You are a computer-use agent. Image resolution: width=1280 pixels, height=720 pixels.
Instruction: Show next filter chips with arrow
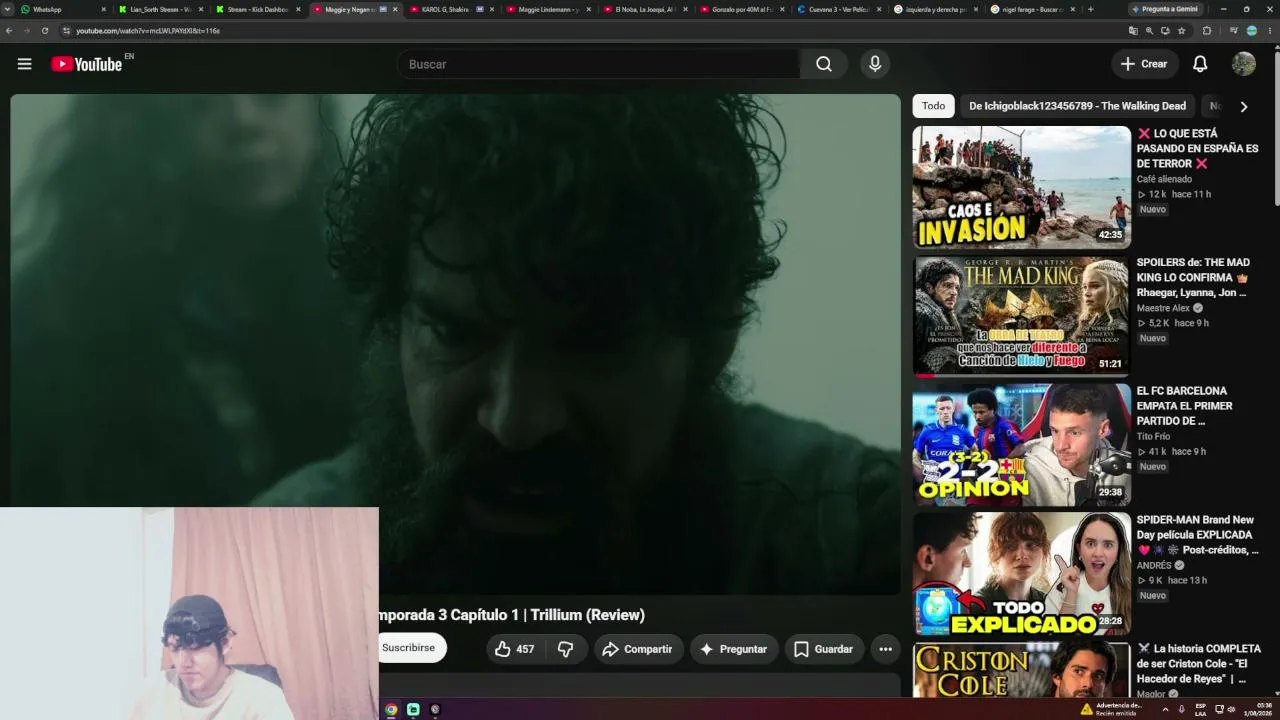pyautogui.click(x=1243, y=106)
